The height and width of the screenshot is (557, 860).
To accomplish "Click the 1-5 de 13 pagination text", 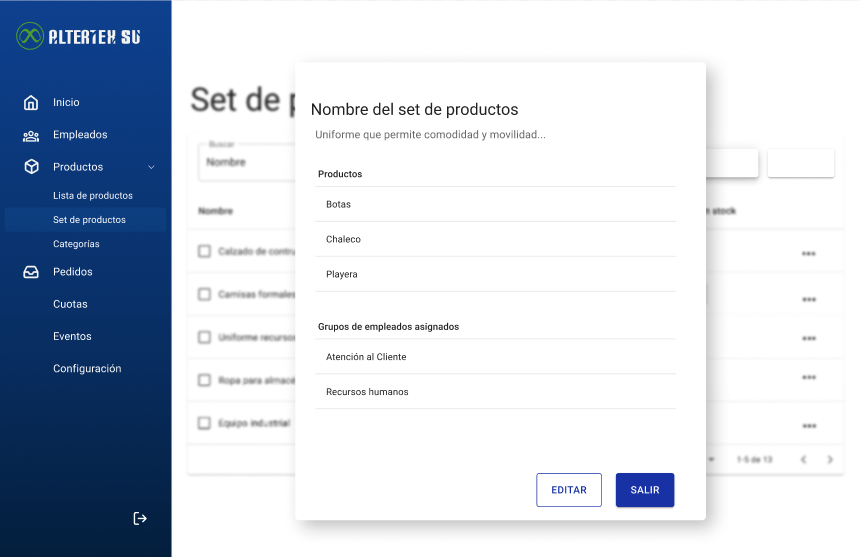I will (755, 459).
